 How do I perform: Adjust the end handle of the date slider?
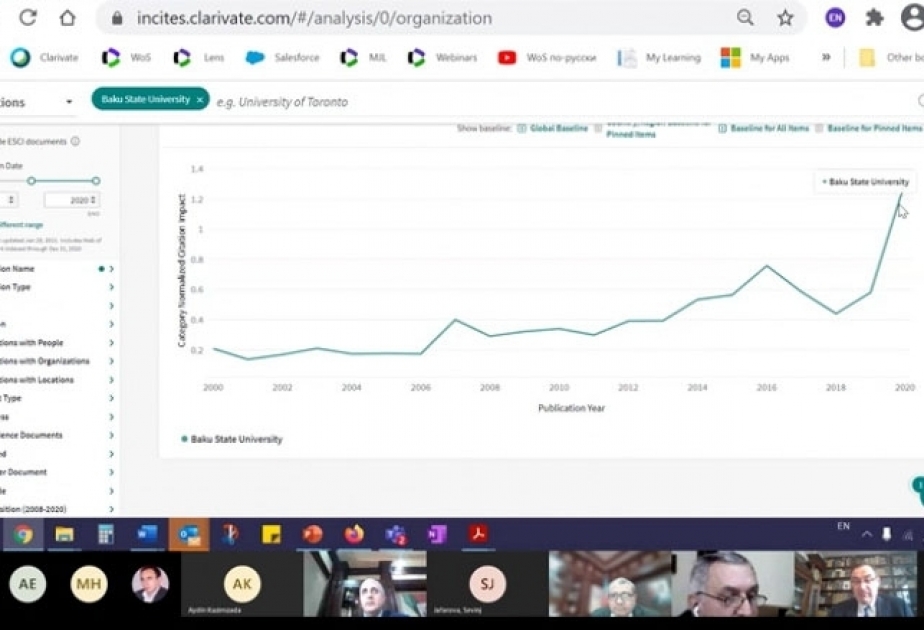(95, 181)
